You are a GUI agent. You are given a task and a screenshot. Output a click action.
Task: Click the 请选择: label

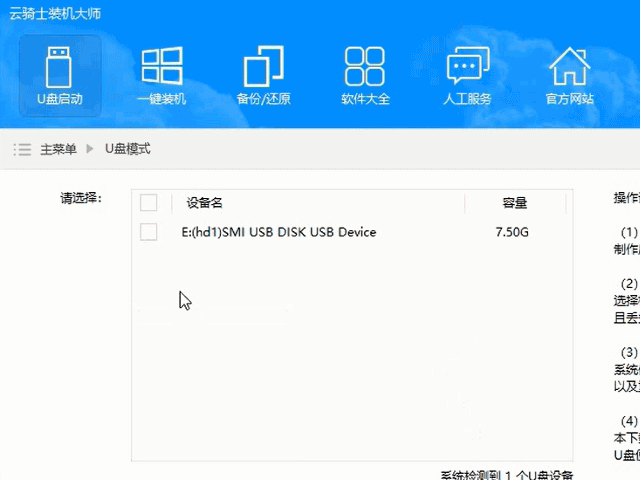(81, 198)
